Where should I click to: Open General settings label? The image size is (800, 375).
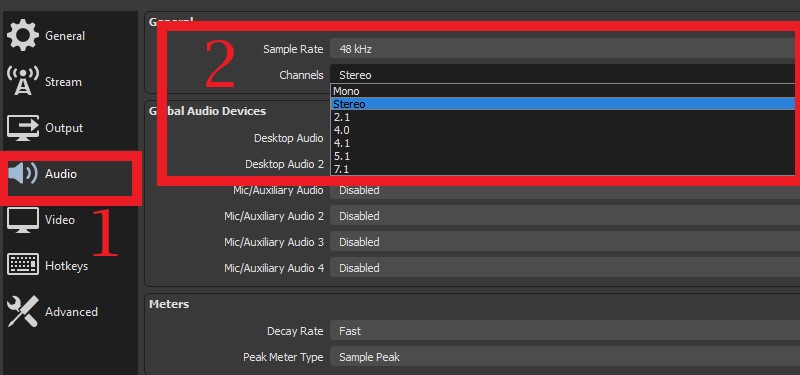[65, 36]
